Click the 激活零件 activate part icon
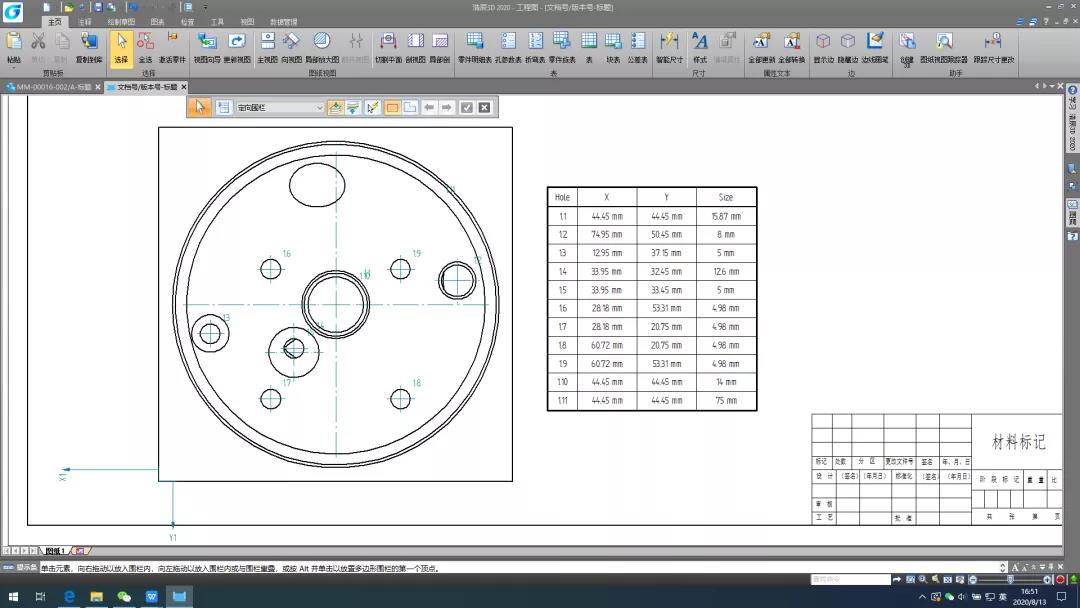Viewport: 1080px width, 608px height. point(172,48)
